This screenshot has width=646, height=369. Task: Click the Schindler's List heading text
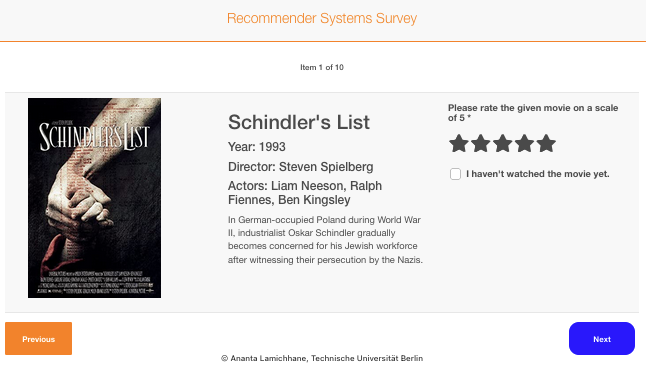pos(299,122)
